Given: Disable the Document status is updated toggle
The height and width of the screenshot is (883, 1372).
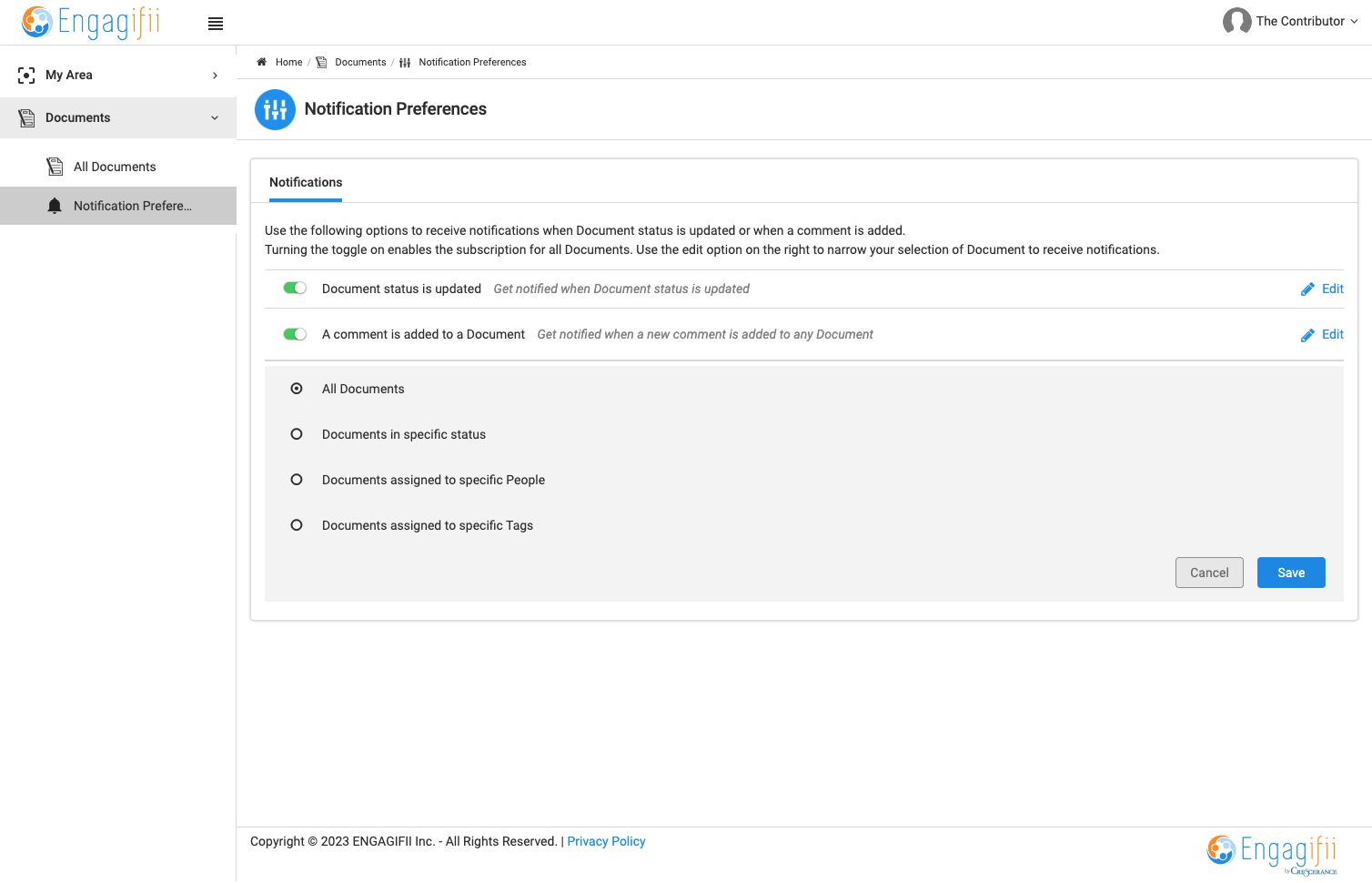Looking at the screenshot, I should click(x=295, y=289).
